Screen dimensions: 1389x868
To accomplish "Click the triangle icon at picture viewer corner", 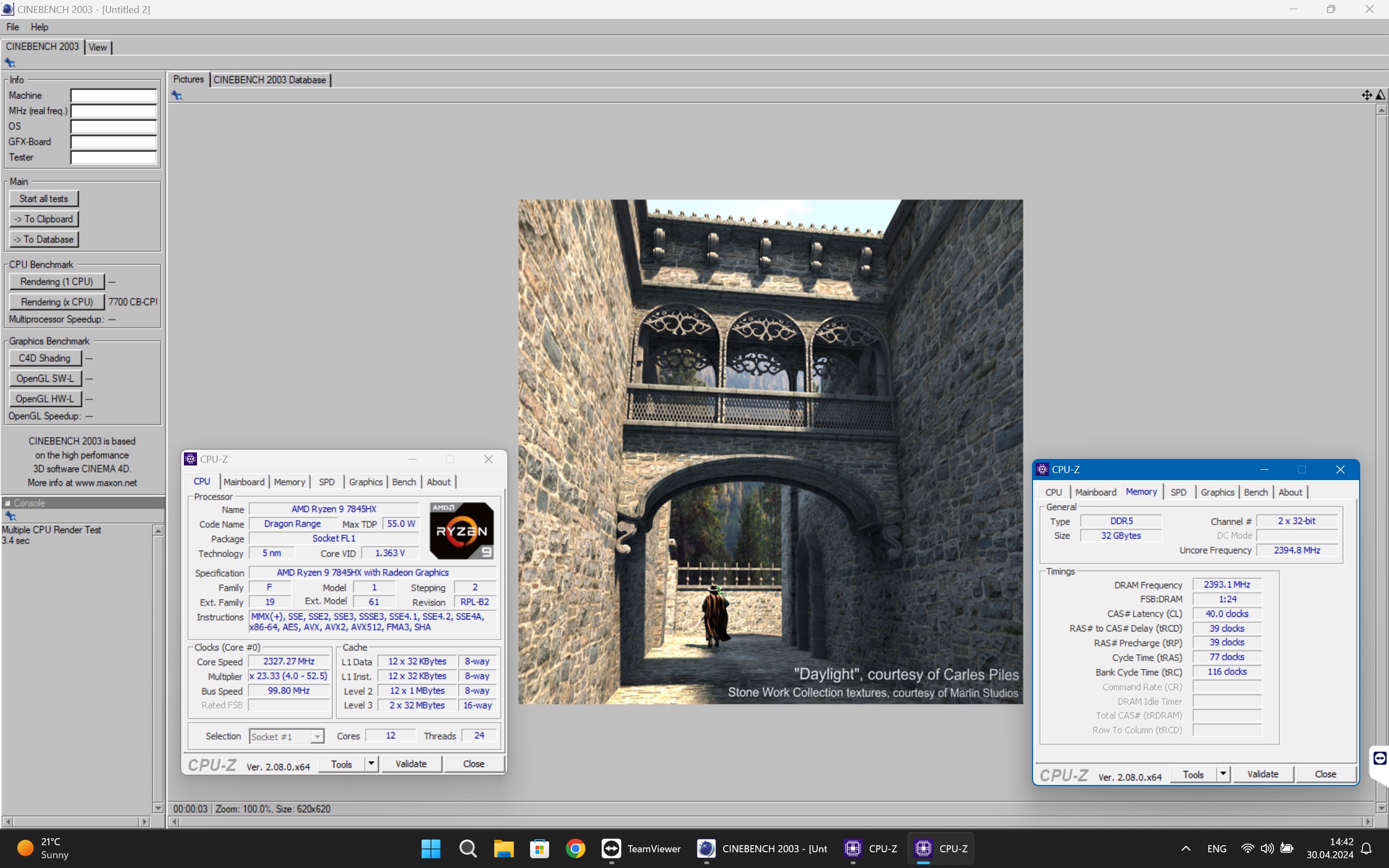I will [x=1381, y=95].
